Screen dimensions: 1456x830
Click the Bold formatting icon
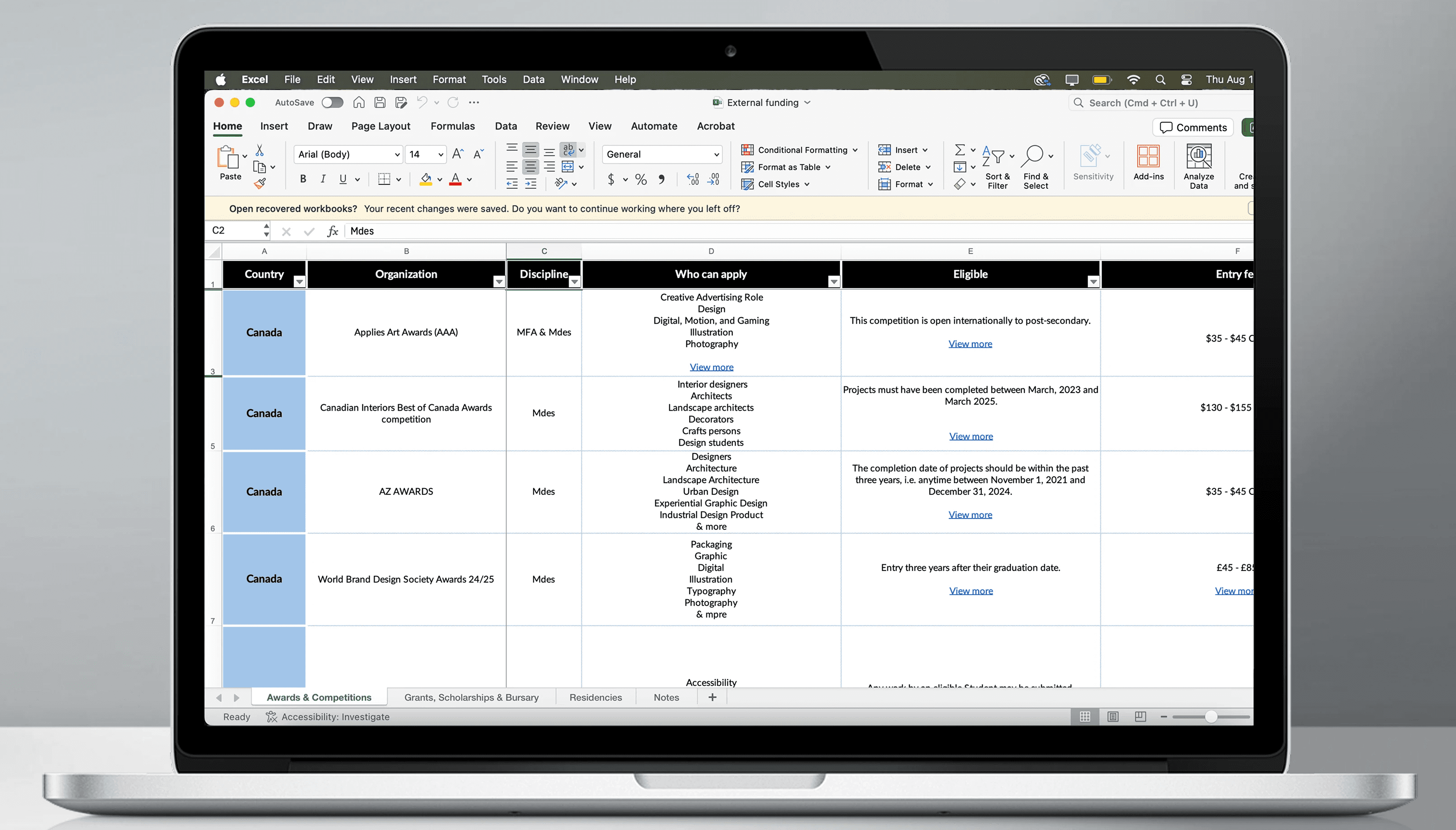303,179
